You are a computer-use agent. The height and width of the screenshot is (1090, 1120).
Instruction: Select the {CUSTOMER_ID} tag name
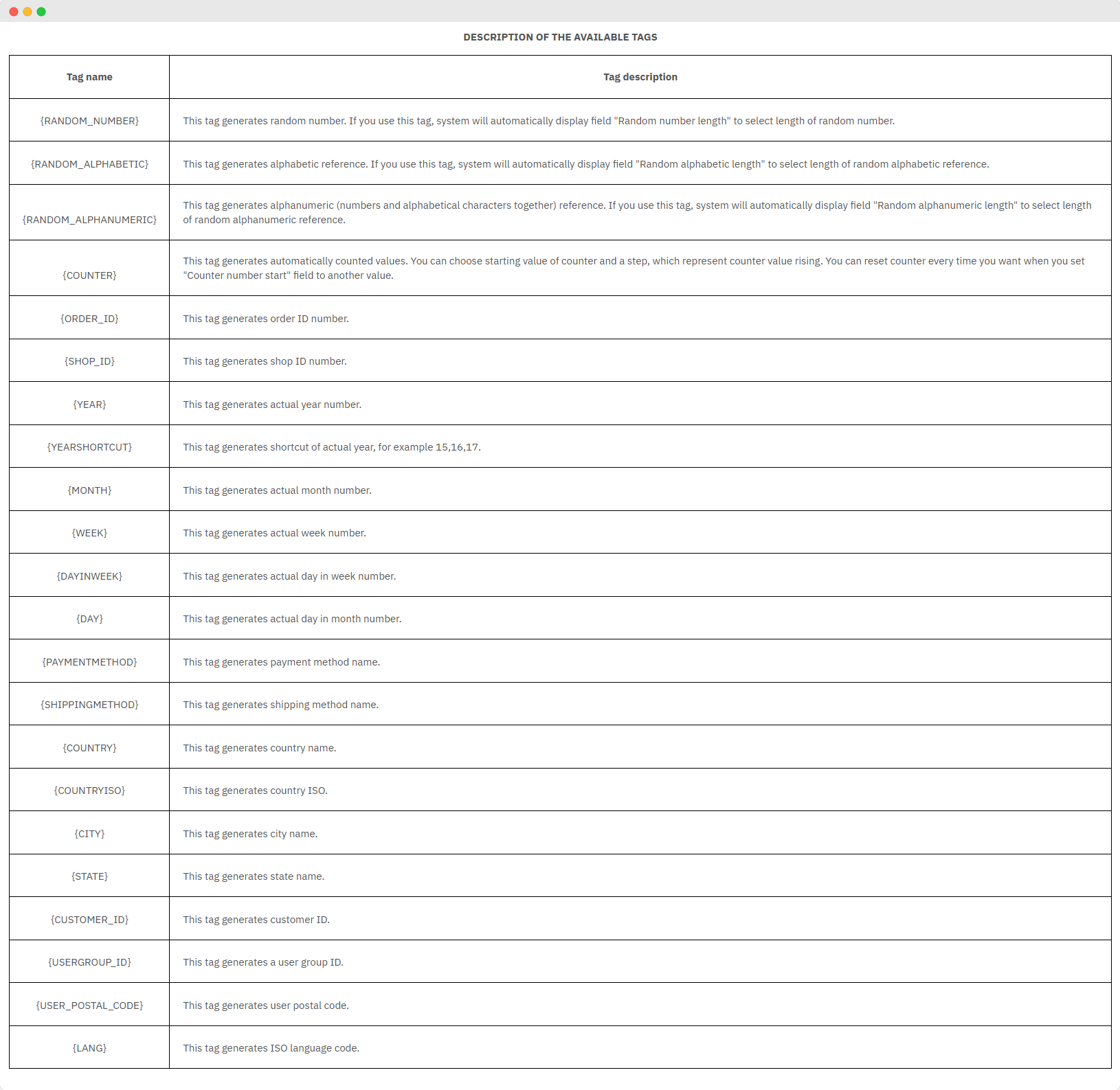(x=89, y=920)
